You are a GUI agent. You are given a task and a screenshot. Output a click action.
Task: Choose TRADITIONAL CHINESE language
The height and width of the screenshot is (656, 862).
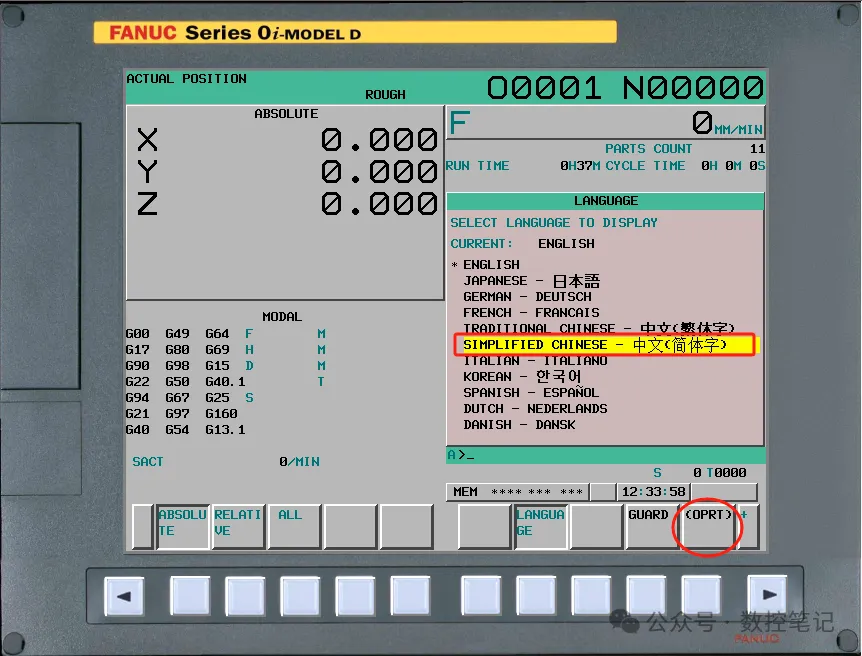(599, 328)
